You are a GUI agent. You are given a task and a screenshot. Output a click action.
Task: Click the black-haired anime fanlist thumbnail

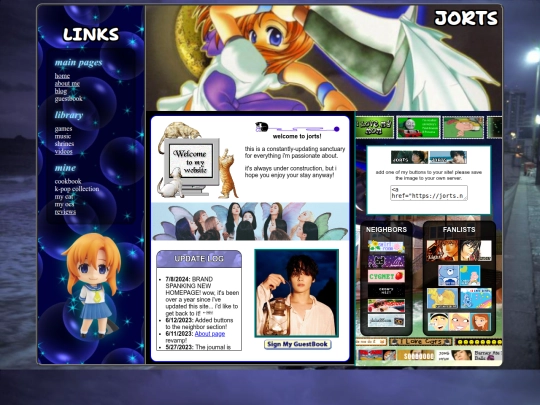(x=476, y=250)
